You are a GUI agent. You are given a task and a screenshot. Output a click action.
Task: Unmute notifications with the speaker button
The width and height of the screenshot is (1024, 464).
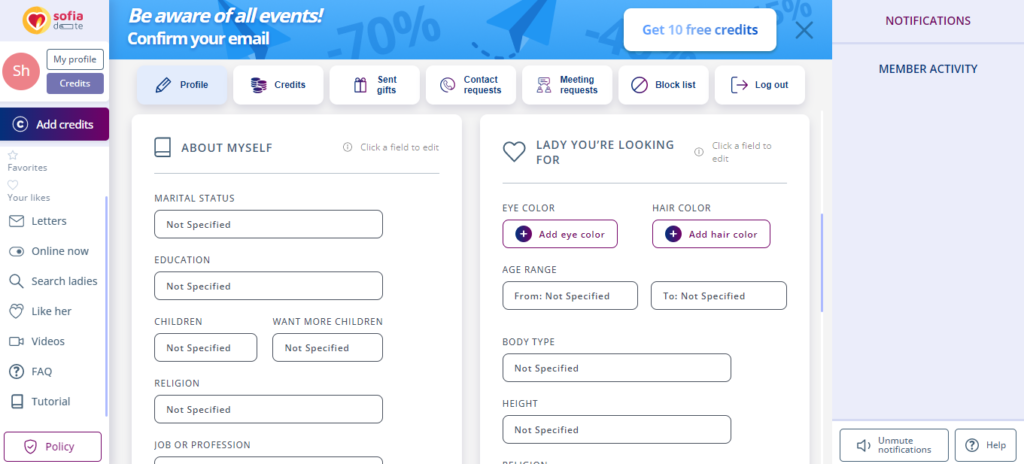894,445
